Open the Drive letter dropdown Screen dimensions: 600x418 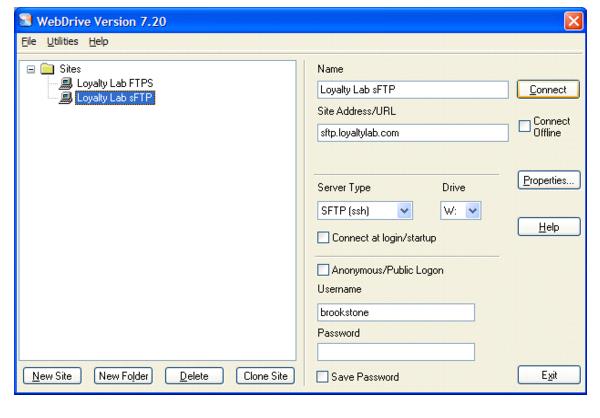coord(473,211)
